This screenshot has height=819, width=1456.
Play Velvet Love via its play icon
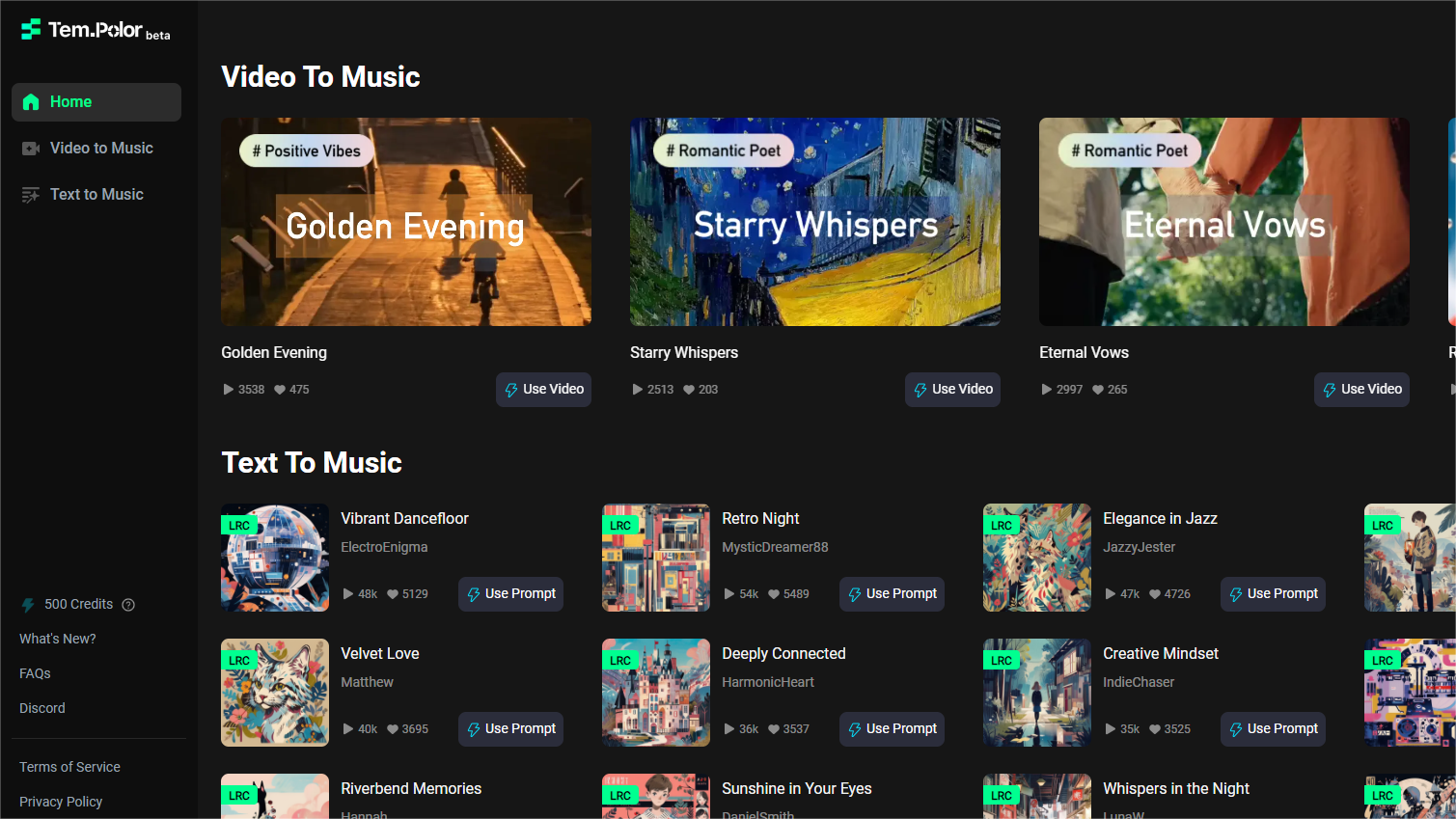tap(348, 729)
